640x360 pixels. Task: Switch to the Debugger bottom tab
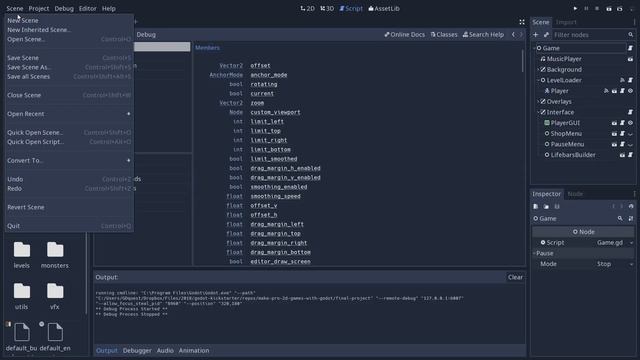coord(137,351)
